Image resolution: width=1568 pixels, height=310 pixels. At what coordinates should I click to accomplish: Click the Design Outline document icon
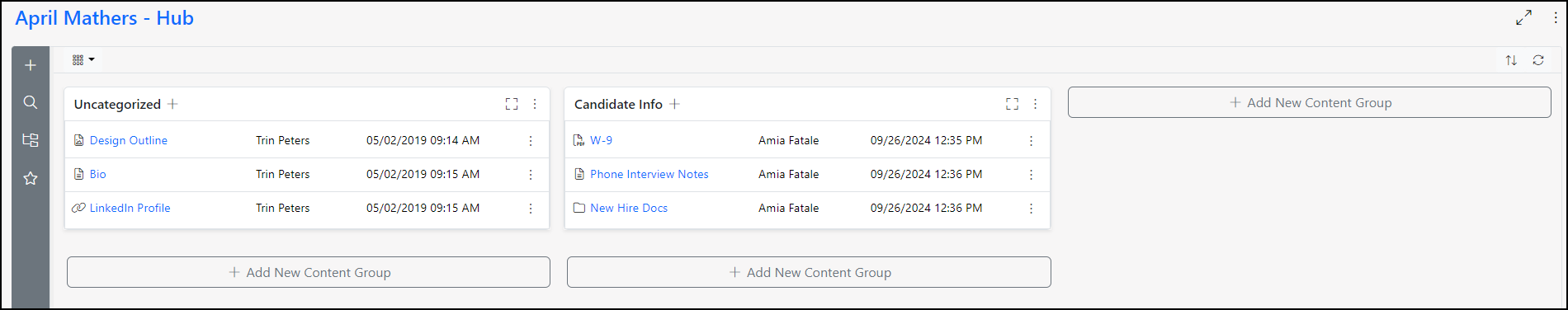coord(78,140)
